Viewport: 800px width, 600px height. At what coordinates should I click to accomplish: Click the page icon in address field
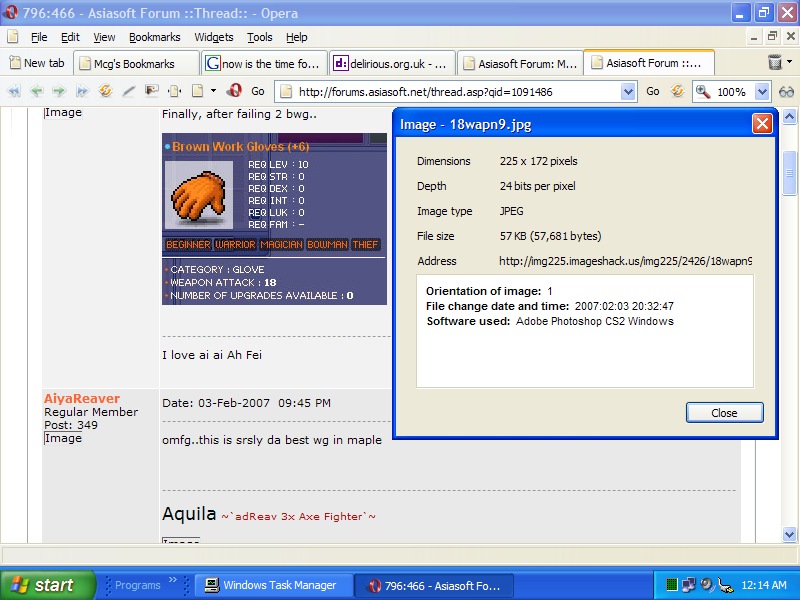[x=286, y=92]
